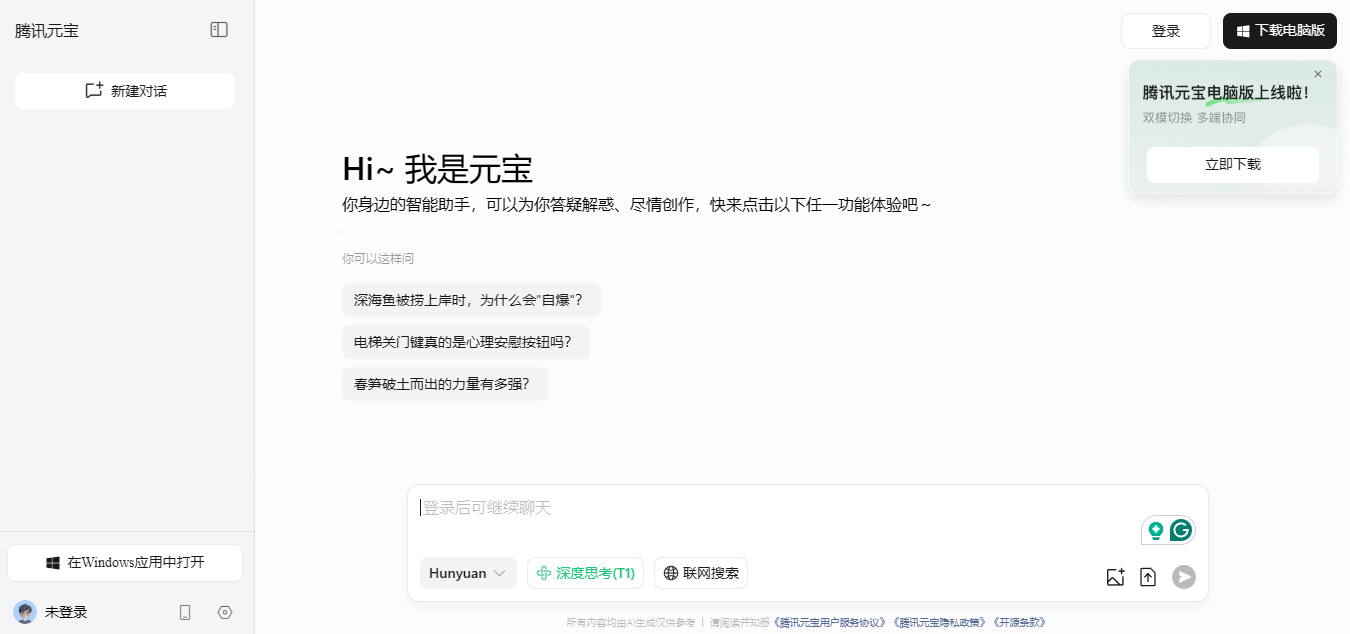Click the green Grammarly G icon
Image resolution: width=1350 pixels, height=634 pixels.
[1181, 530]
